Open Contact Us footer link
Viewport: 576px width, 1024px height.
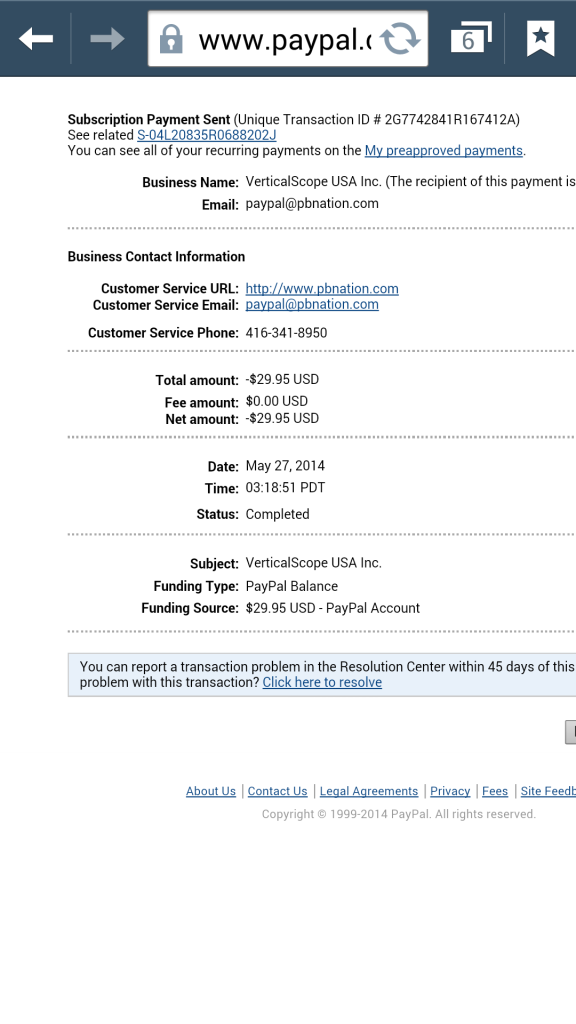pos(278,791)
